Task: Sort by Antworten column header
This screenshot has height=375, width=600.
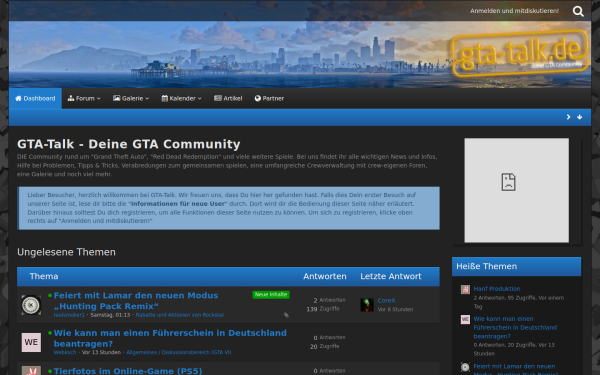Action: [x=324, y=276]
